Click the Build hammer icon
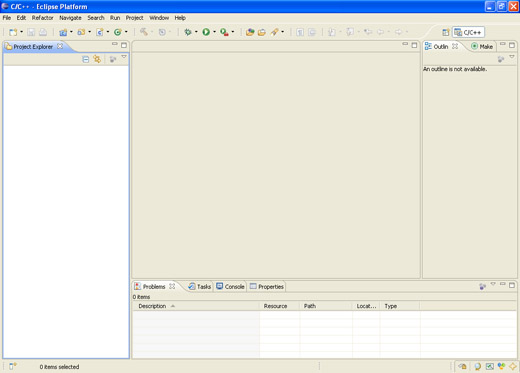This screenshot has width=520, height=373. click(144, 32)
